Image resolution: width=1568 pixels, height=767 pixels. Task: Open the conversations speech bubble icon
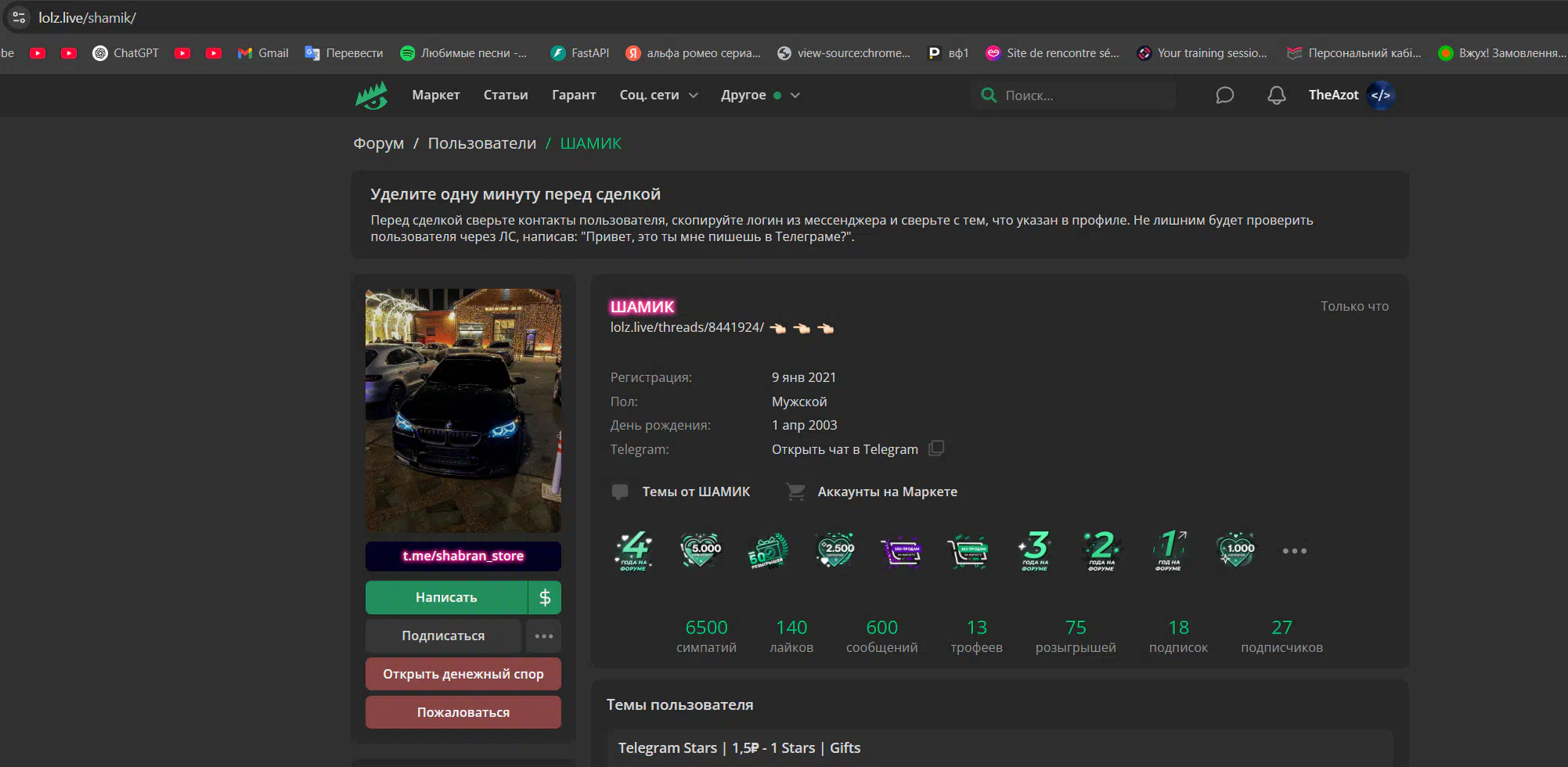click(1224, 95)
